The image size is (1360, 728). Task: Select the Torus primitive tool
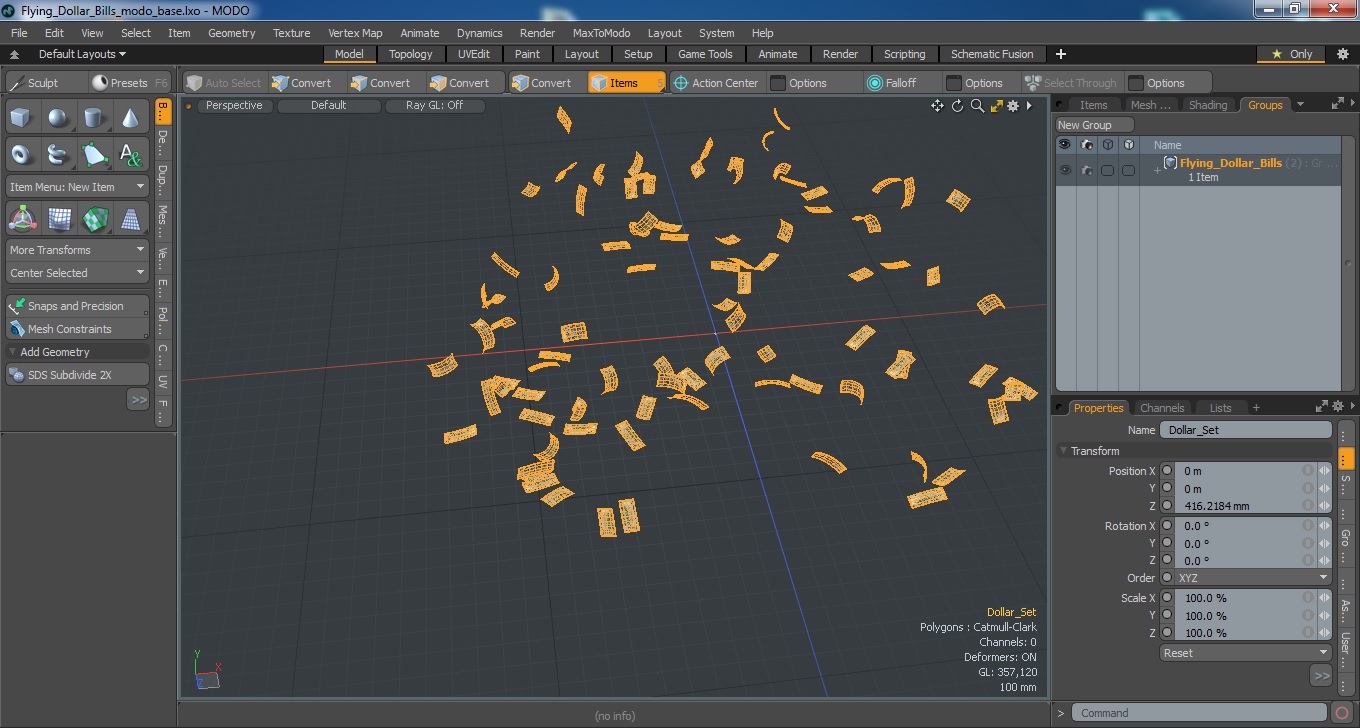21,154
